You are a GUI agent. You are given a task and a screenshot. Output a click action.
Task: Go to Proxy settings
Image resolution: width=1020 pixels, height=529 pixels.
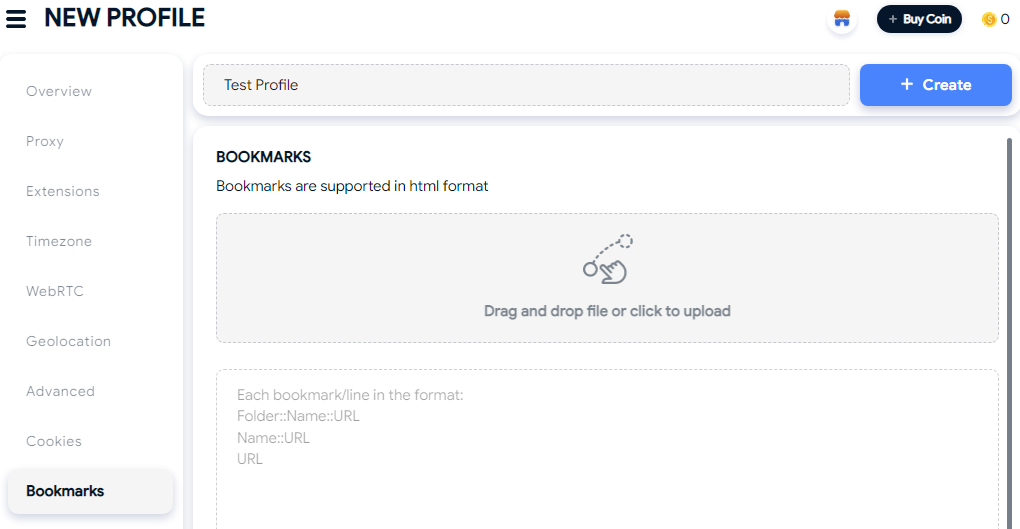point(45,141)
